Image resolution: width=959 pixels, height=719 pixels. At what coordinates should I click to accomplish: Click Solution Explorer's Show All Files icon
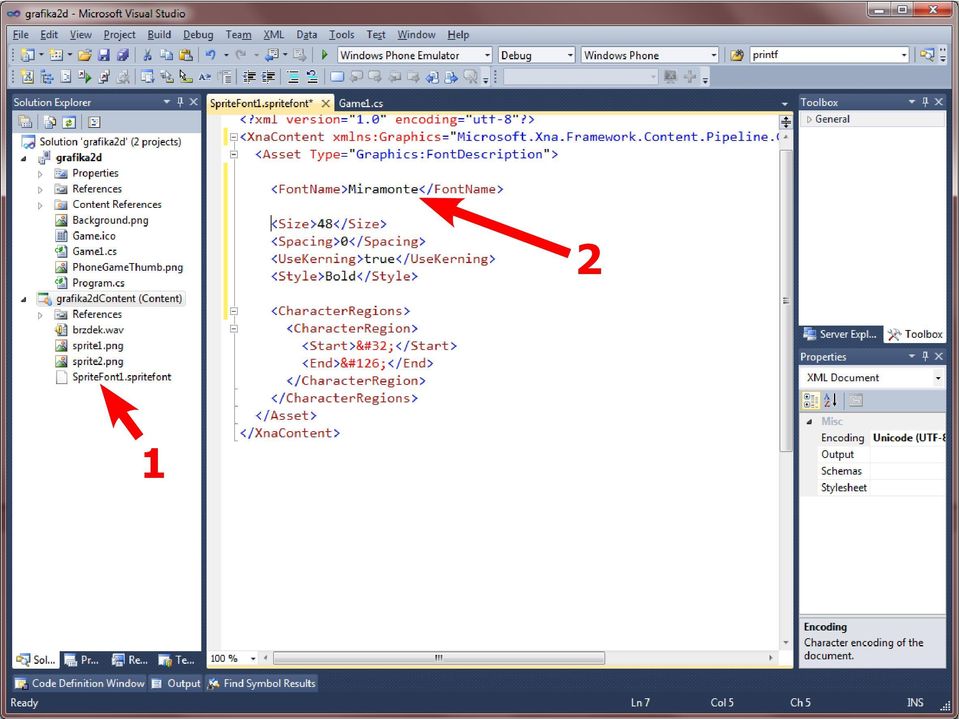pos(50,122)
